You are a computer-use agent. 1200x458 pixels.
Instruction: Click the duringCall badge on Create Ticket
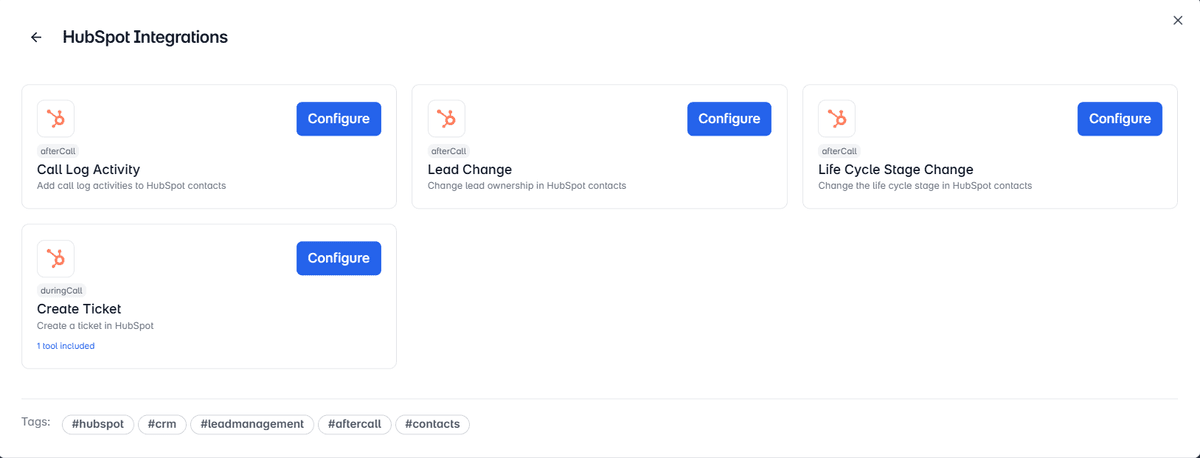pyautogui.click(x=62, y=290)
